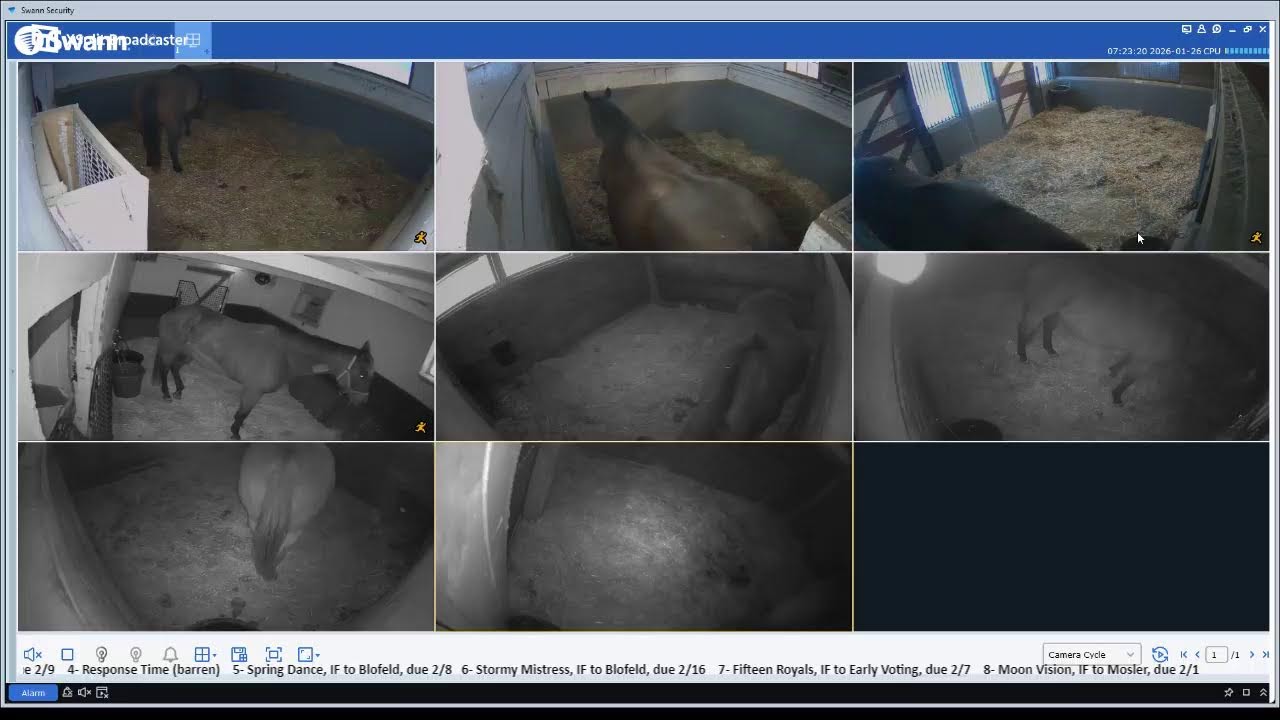
Task: Select the yellow-bordered bottom middle feed
Action: 644,536
